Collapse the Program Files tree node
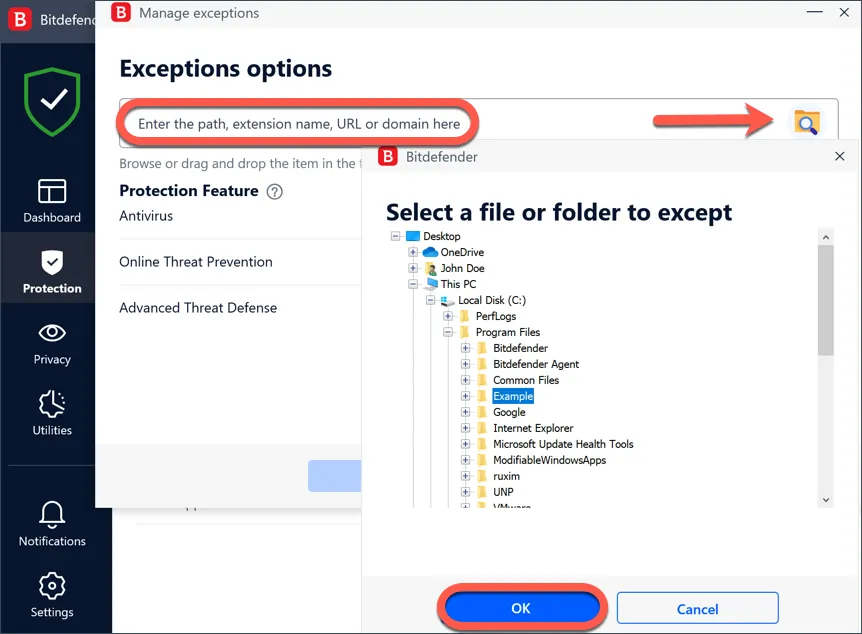 [449, 332]
